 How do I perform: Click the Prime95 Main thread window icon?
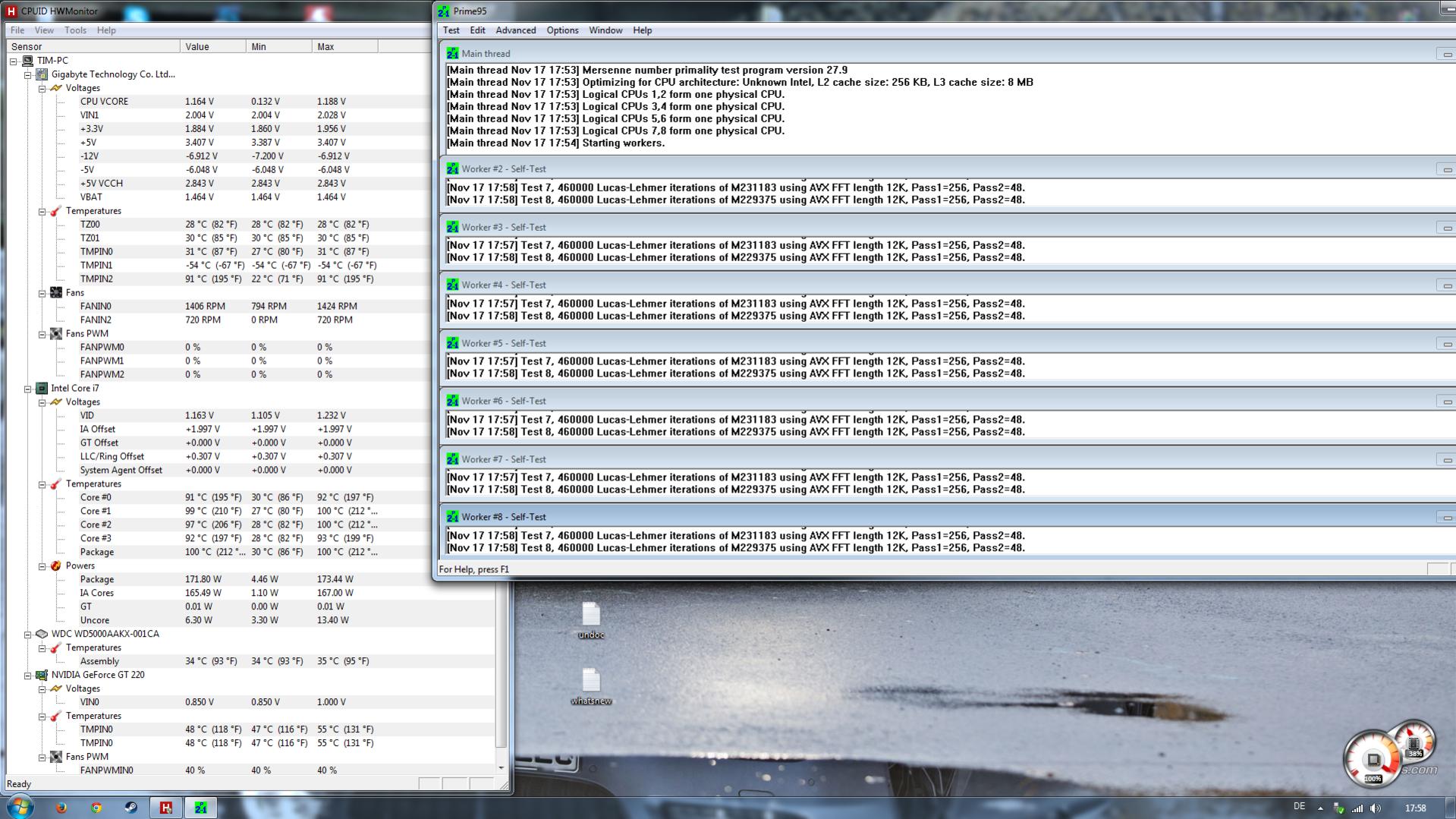[453, 54]
